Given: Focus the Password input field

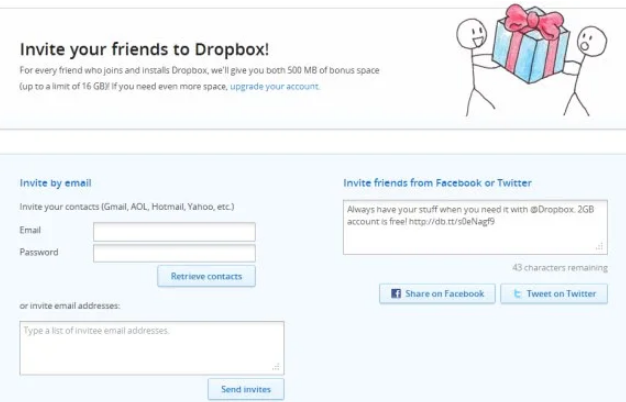Looking at the screenshot, I should click(x=174, y=253).
